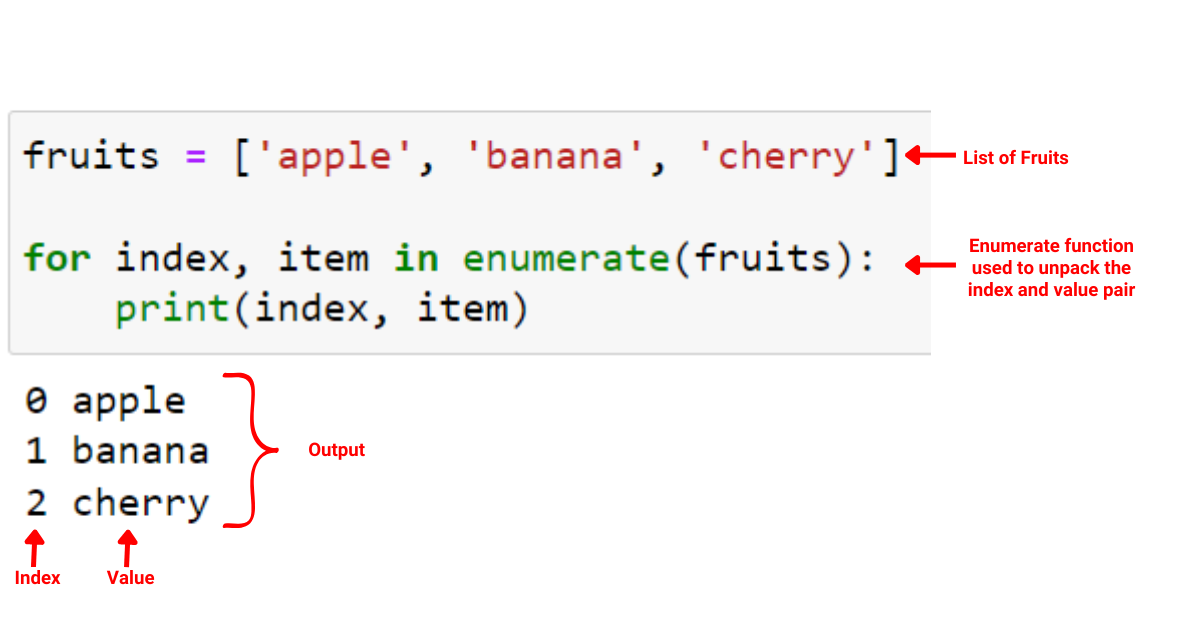Click the '1 banana' output line

coord(117,451)
